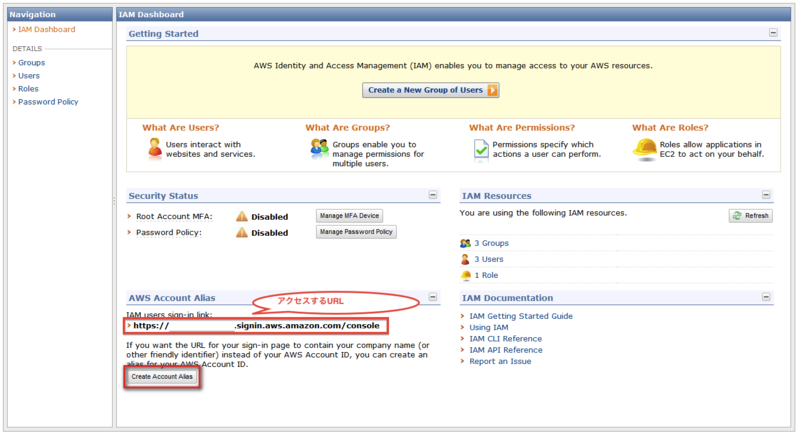Collapse the IAM Resources panel

[x=766, y=195]
